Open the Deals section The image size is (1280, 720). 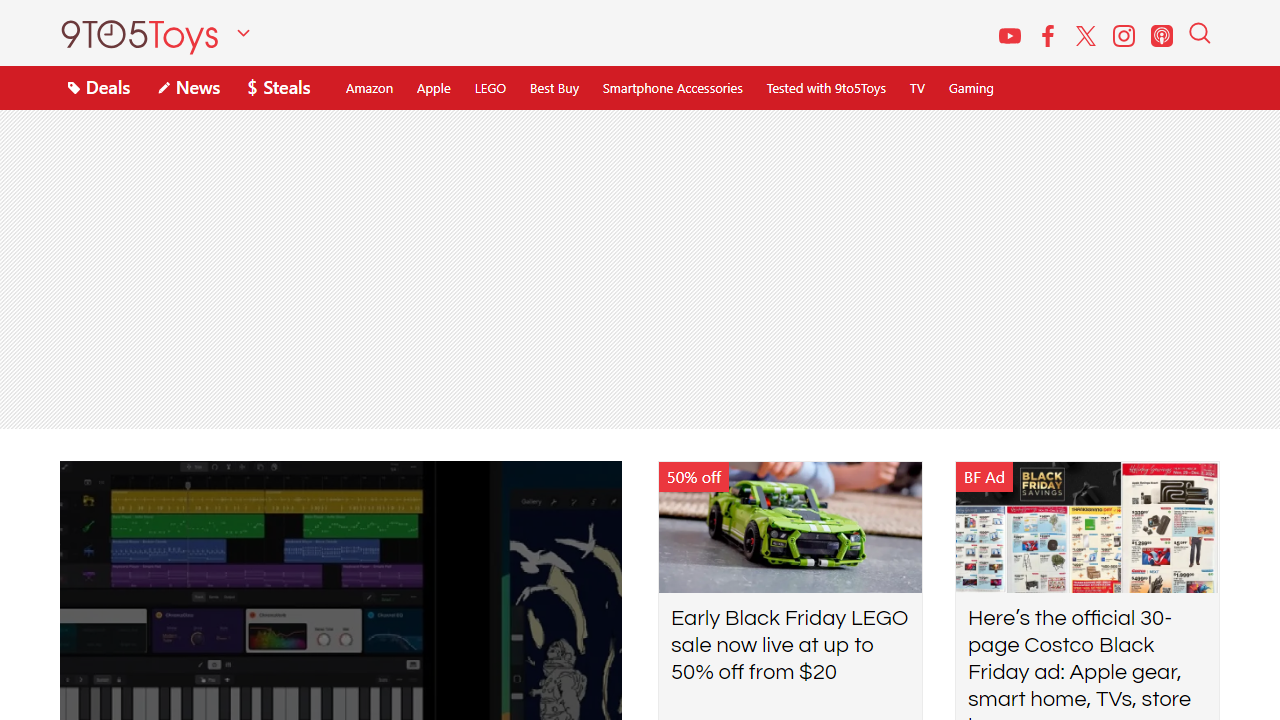click(99, 88)
